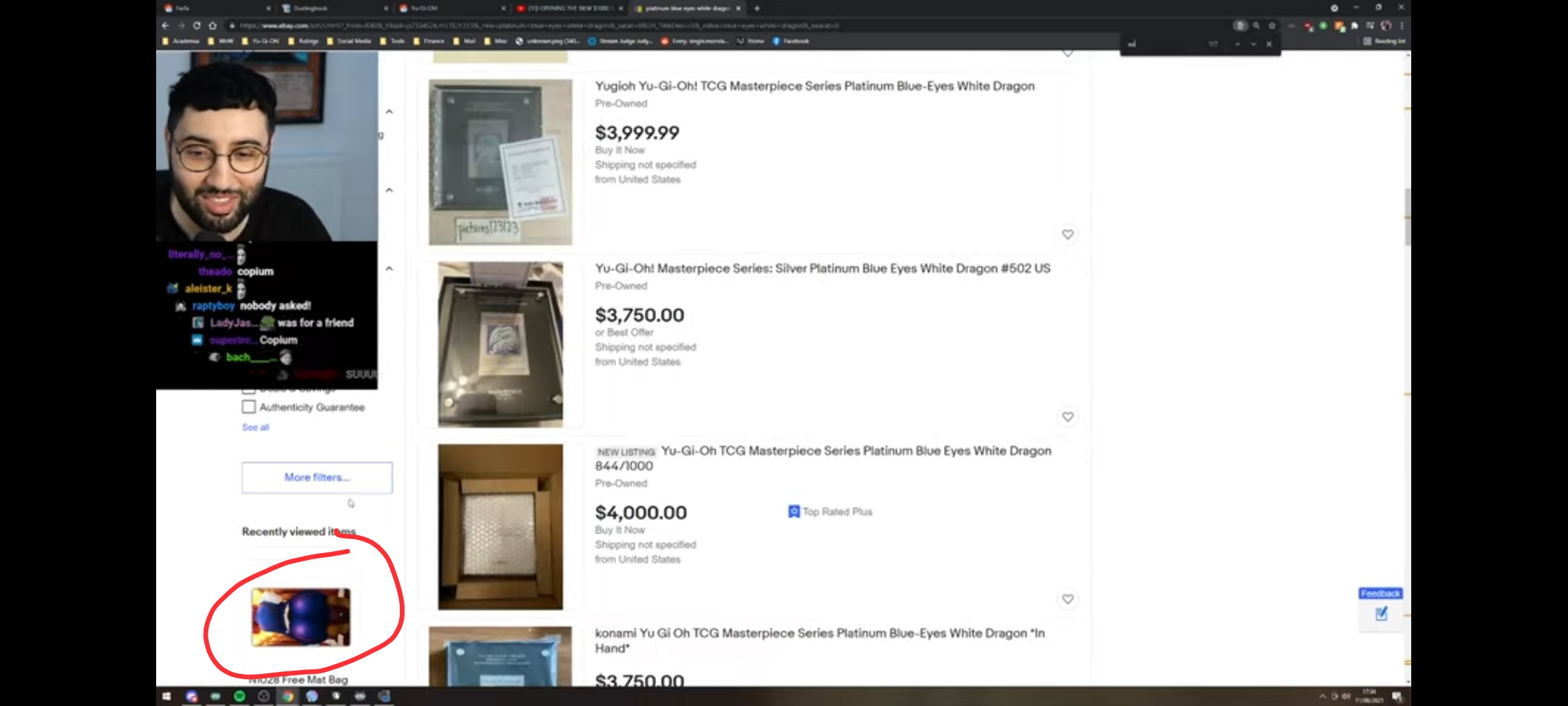
Task: Click the See all filters link
Action: coord(255,428)
